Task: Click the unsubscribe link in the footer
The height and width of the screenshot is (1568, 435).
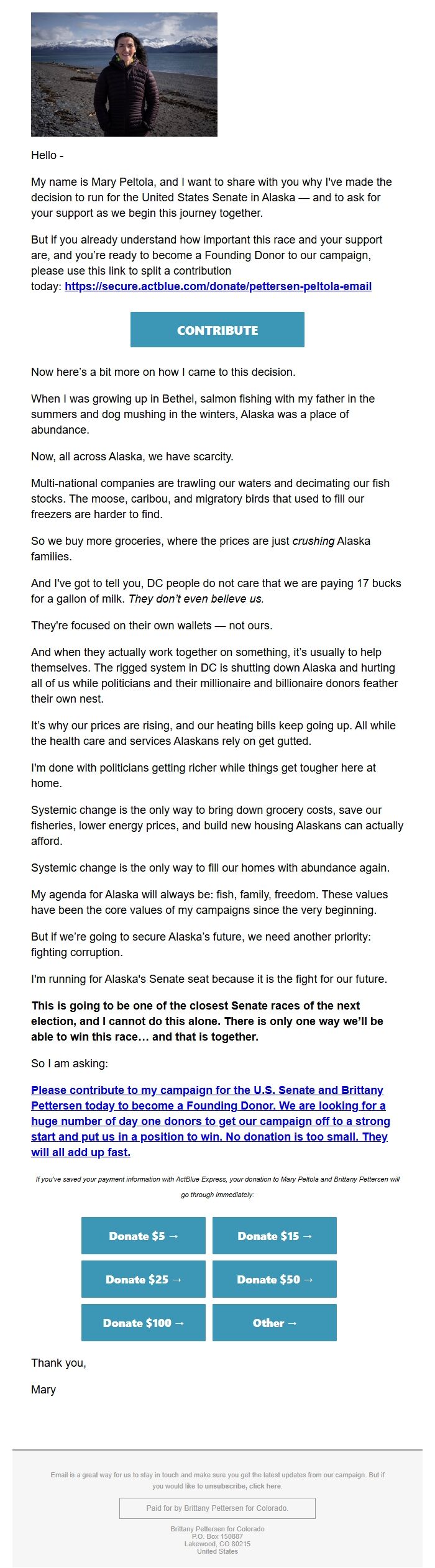Action: (x=243, y=1486)
